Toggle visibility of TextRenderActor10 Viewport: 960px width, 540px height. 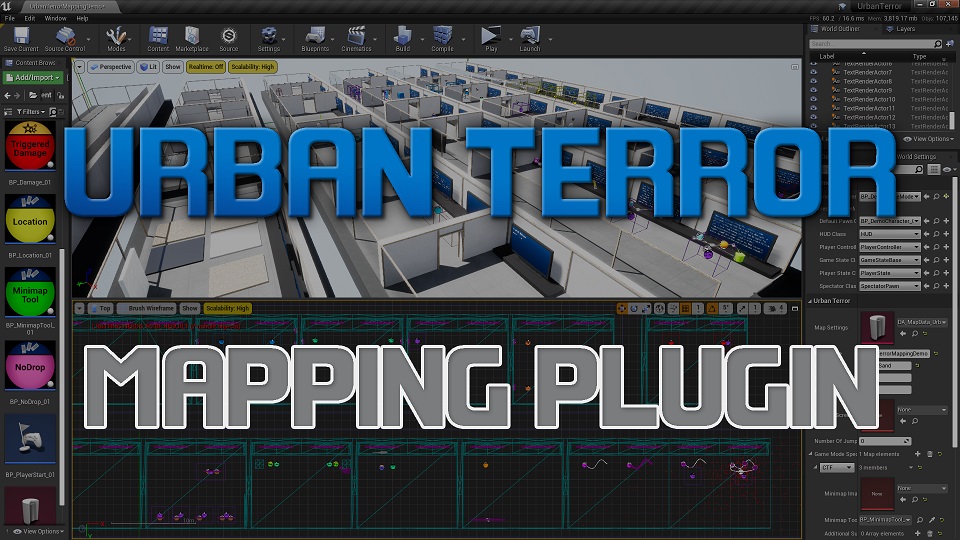[814, 99]
